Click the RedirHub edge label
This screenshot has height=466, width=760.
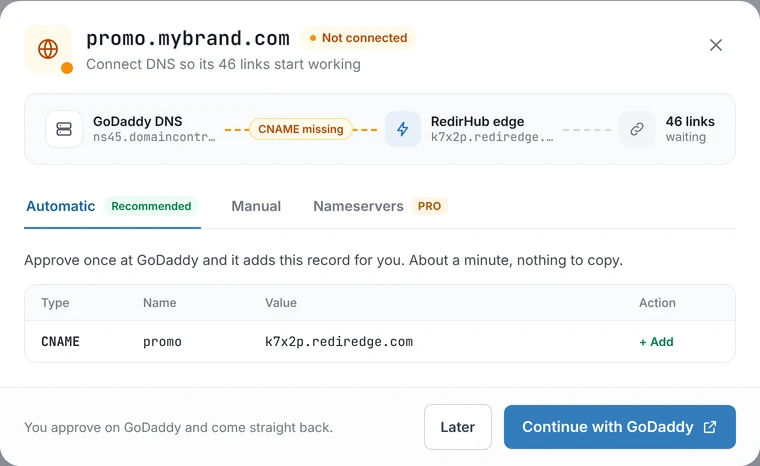point(477,121)
